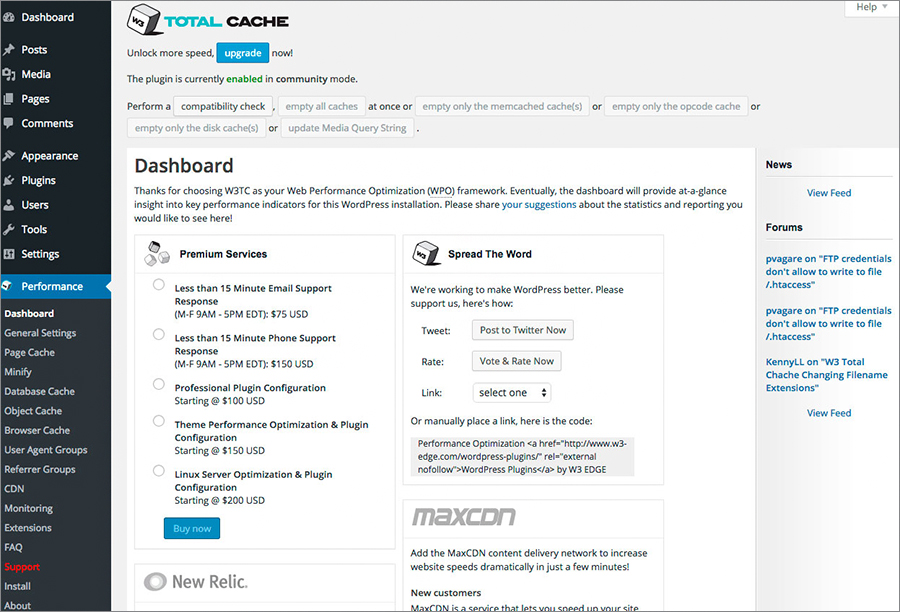Click the blue upgrade button
The height and width of the screenshot is (612, 900).
point(243,53)
